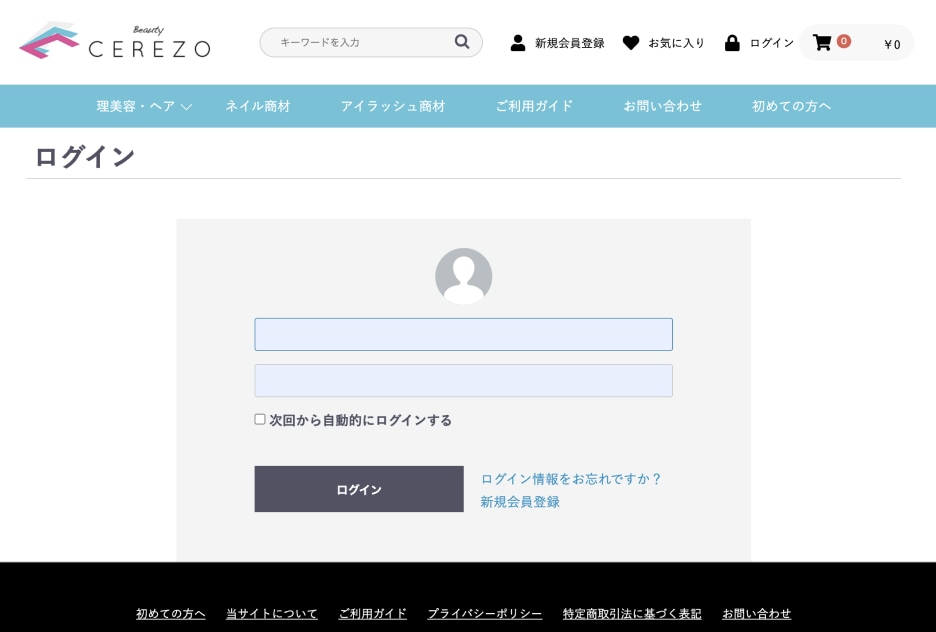
Task: Open footer link 当サイトについて
Action: pos(272,613)
